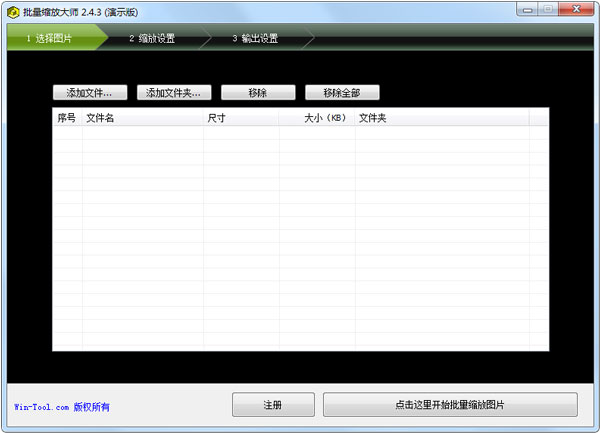Sort by 序号 column header
600x433 pixels.
click(67, 118)
